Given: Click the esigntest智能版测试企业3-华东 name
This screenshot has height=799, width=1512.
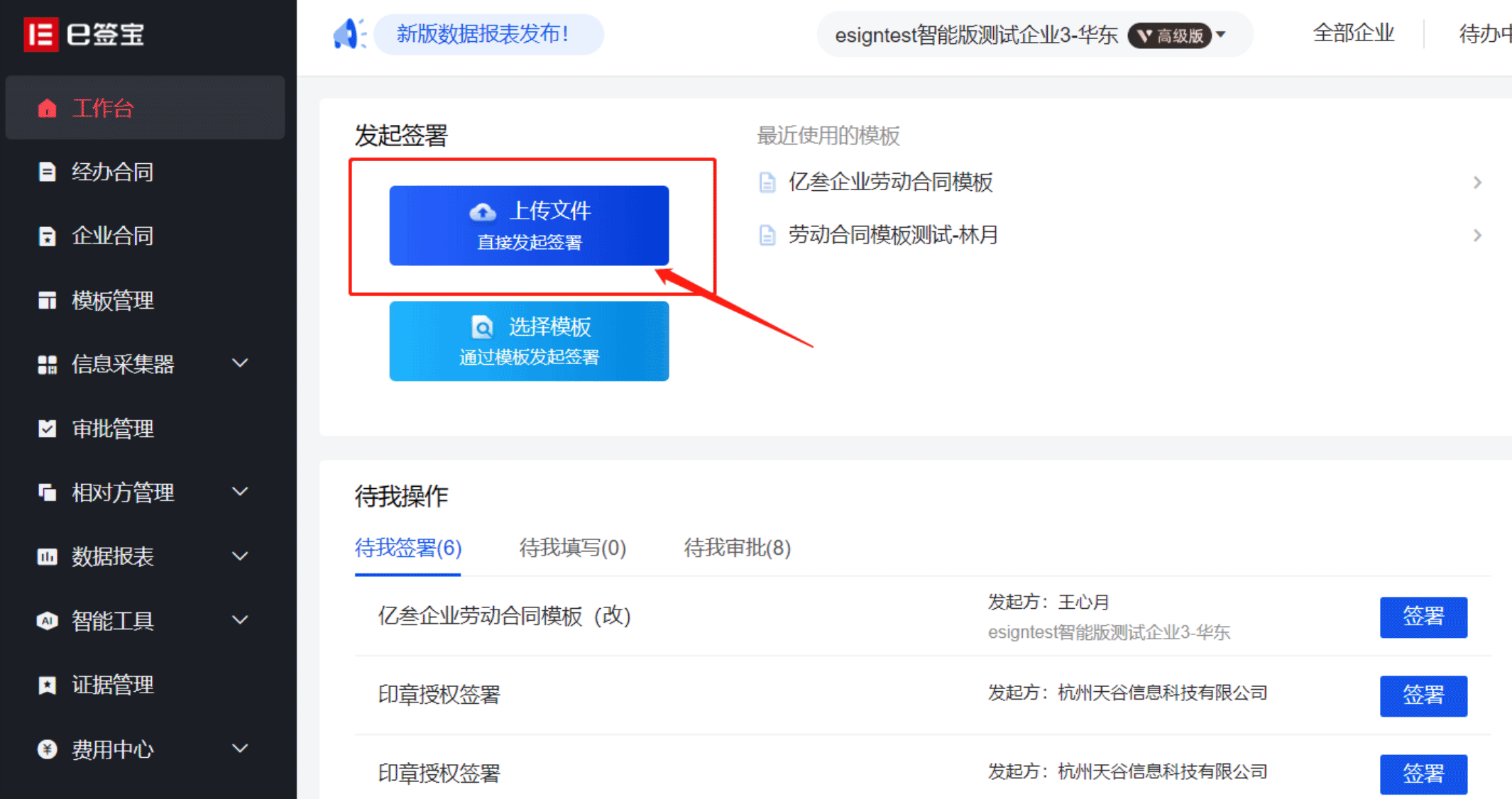Looking at the screenshot, I should [977, 35].
